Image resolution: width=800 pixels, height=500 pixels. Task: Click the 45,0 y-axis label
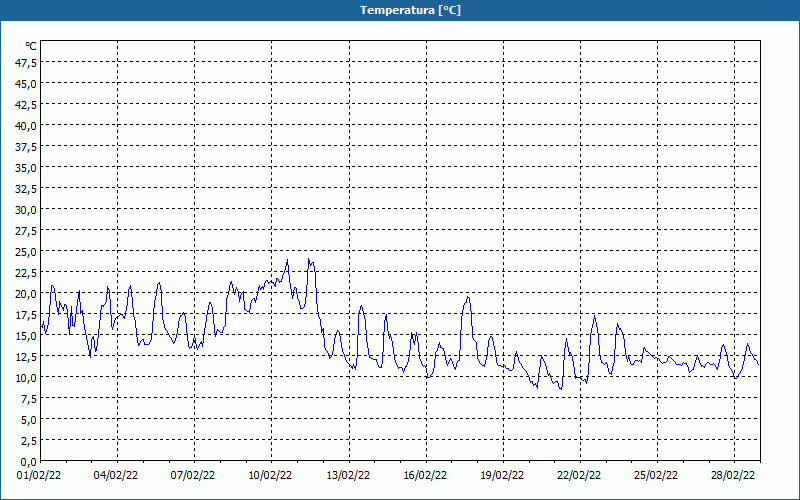[27, 84]
